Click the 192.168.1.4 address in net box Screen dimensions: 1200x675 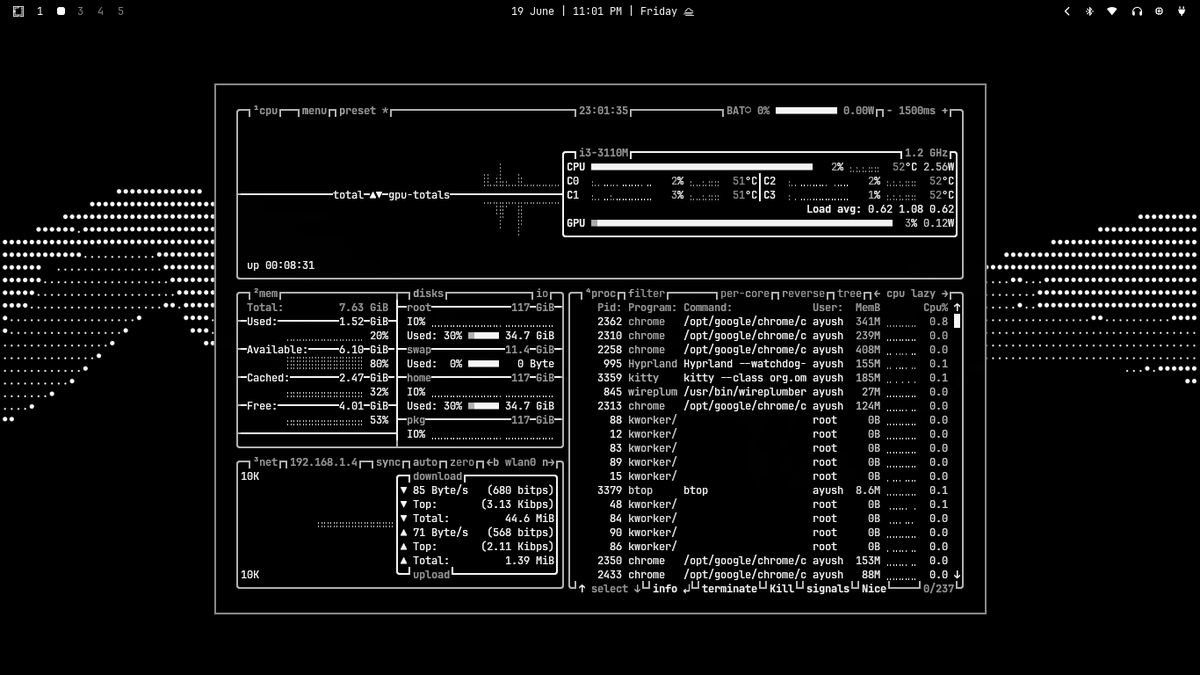tap(323, 463)
